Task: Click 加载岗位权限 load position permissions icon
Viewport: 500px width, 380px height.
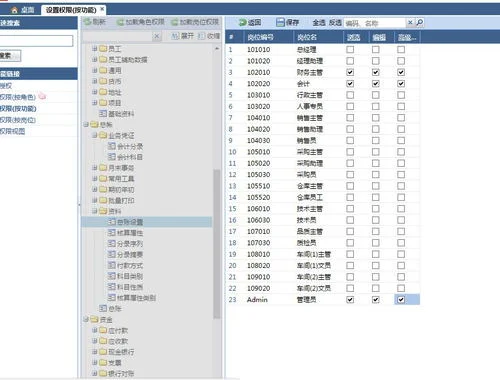Action: click(174, 22)
